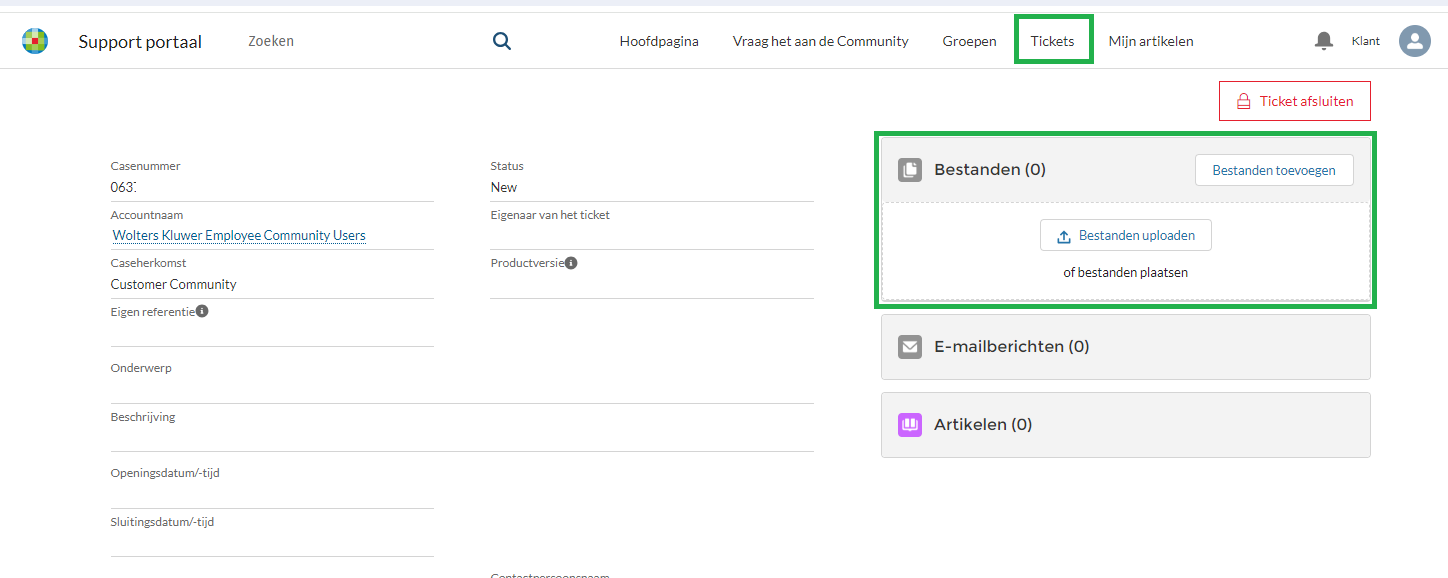Click the Support portaal logo icon

[35, 40]
